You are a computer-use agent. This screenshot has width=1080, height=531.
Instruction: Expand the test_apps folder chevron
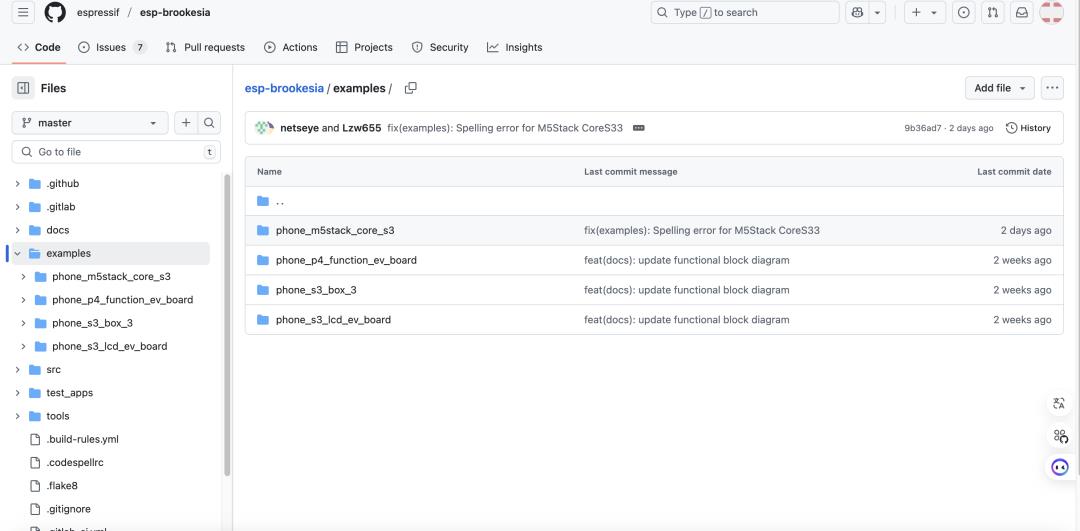tap(17, 393)
